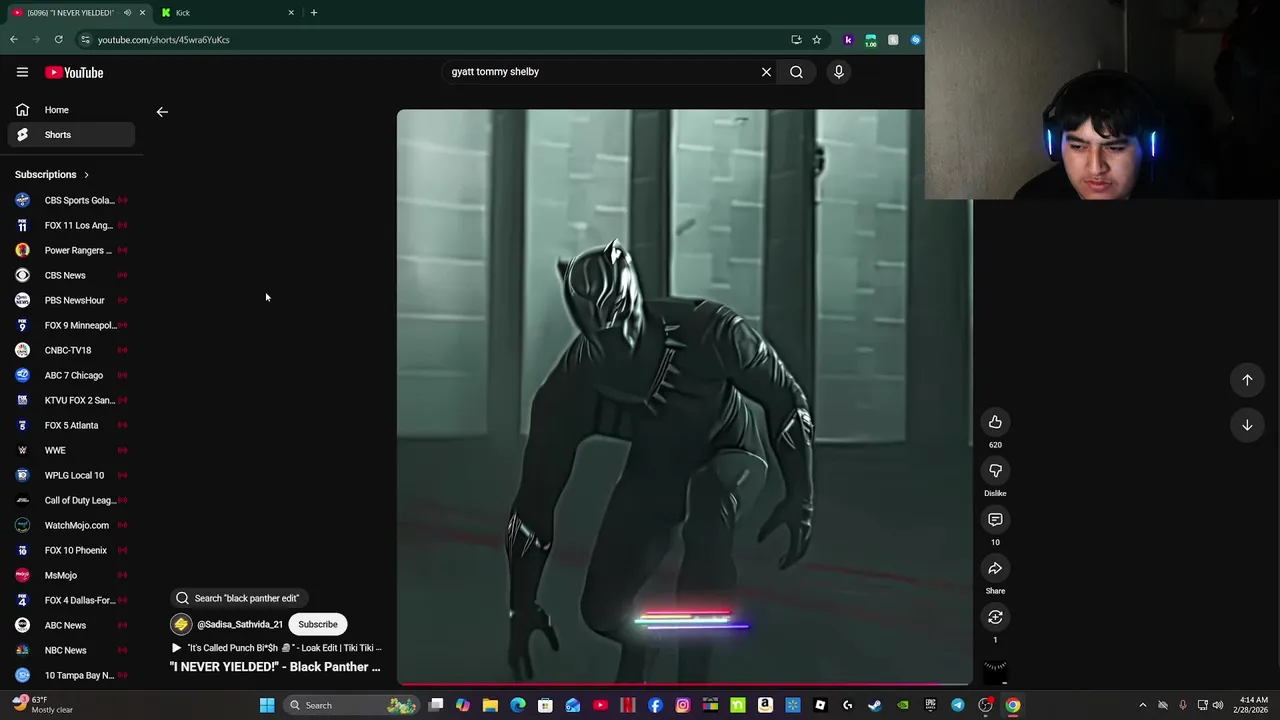Toggle the tray microphone icon
The width and height of the screenshot is (1280, 720).
pyautogui.click(x=1183, y=705)
